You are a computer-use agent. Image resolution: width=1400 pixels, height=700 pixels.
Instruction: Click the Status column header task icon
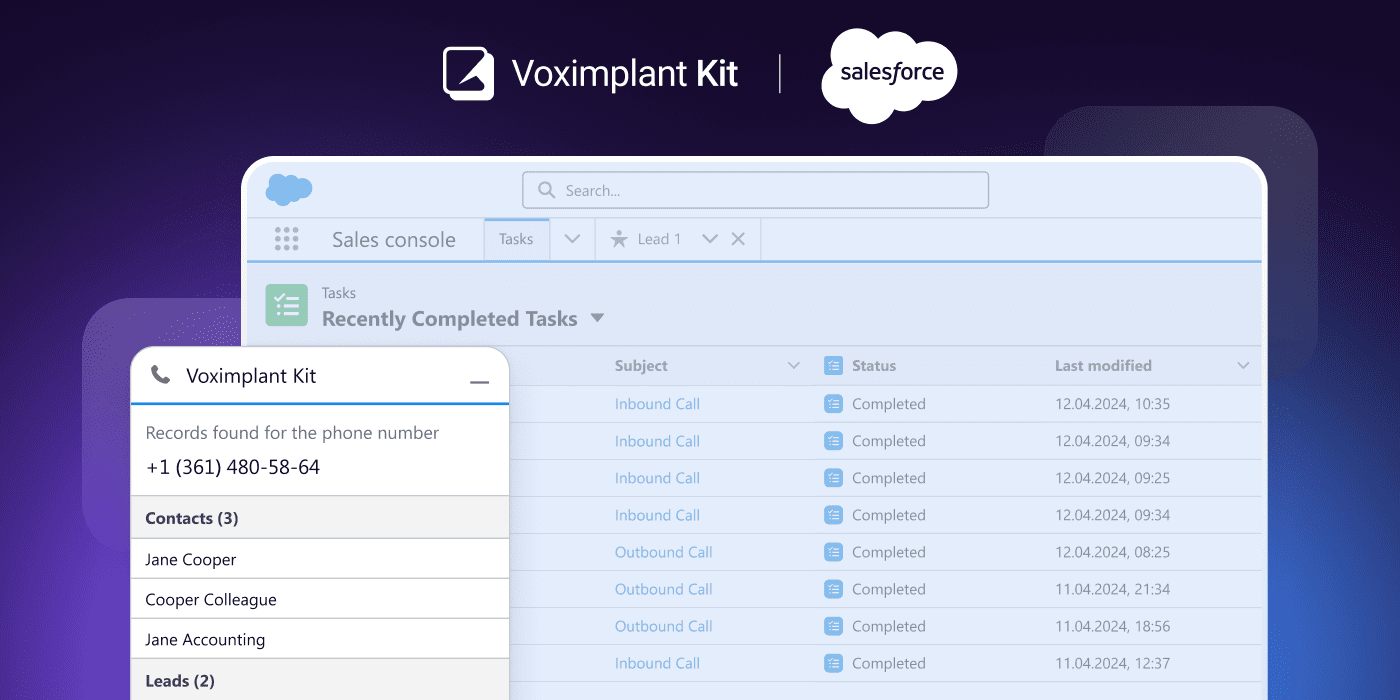click(x=833, y=366)
